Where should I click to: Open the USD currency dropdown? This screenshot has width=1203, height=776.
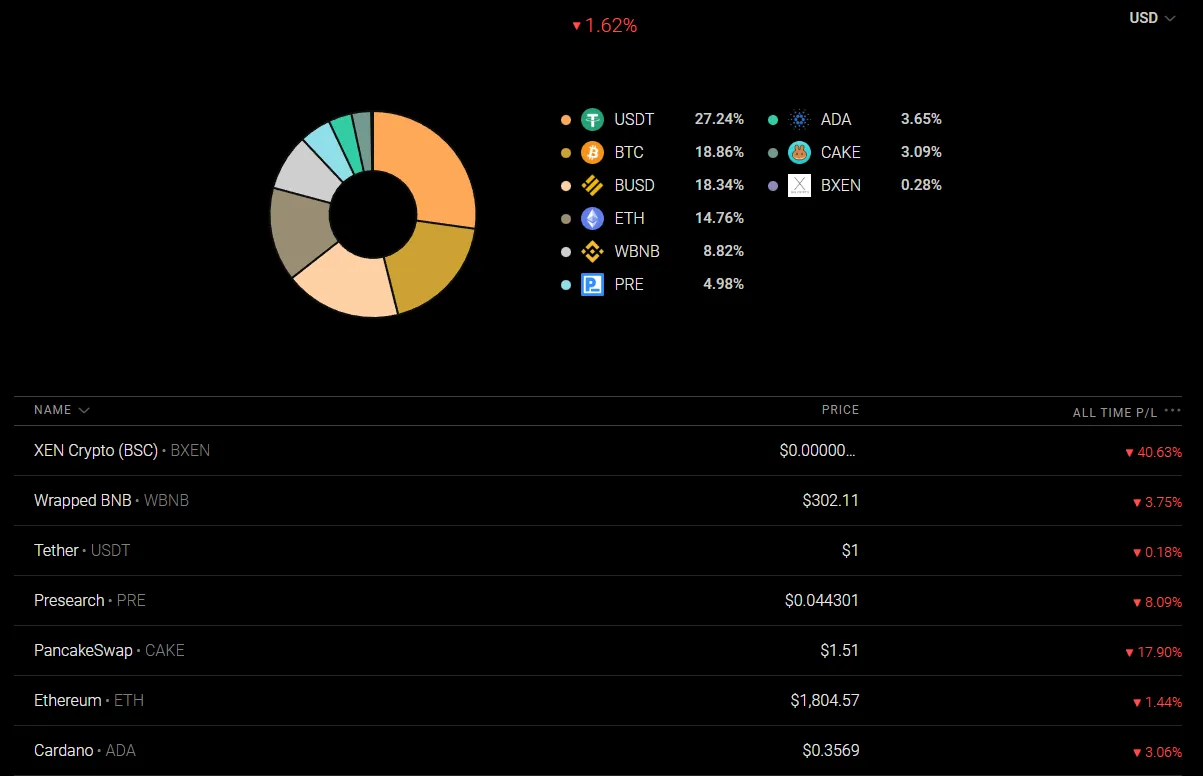tap(1153, 18)
